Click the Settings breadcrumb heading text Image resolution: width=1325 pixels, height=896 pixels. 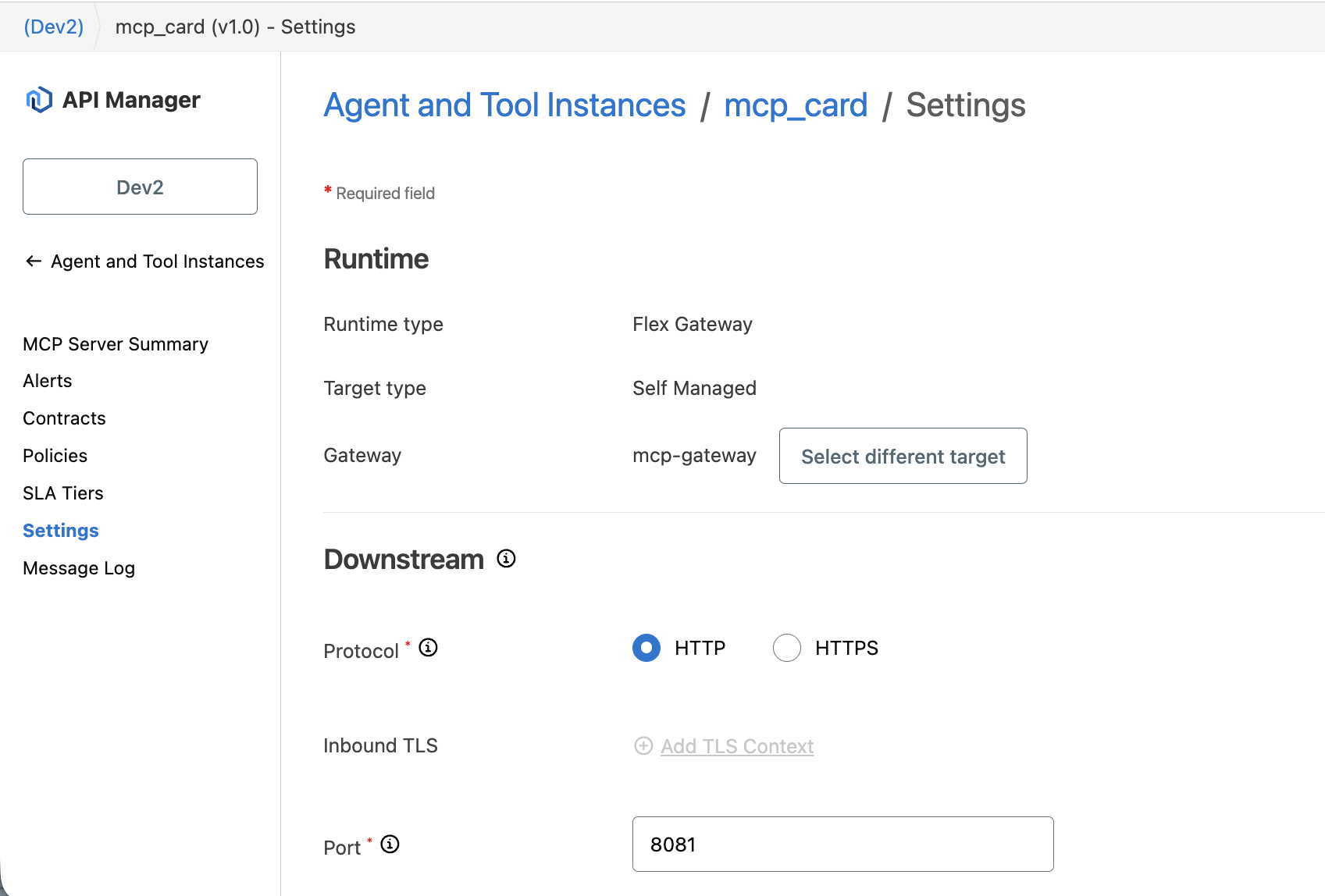[x=966, y=105]
